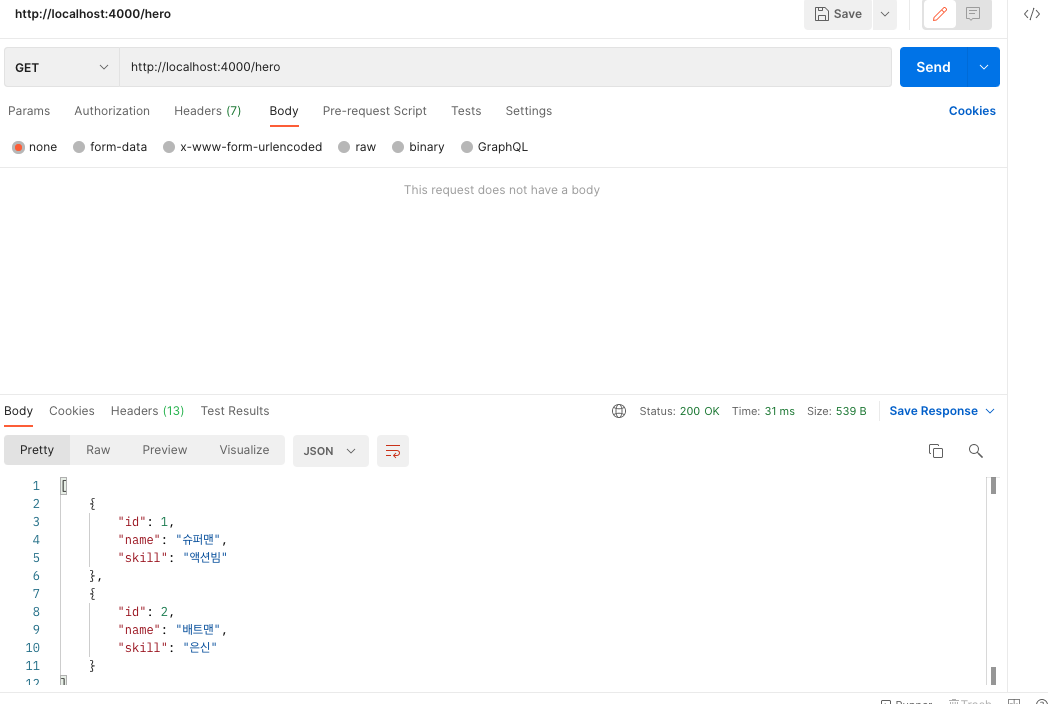
Task: Open the request Headers (7) tab
Action: [x=207, y=111]
